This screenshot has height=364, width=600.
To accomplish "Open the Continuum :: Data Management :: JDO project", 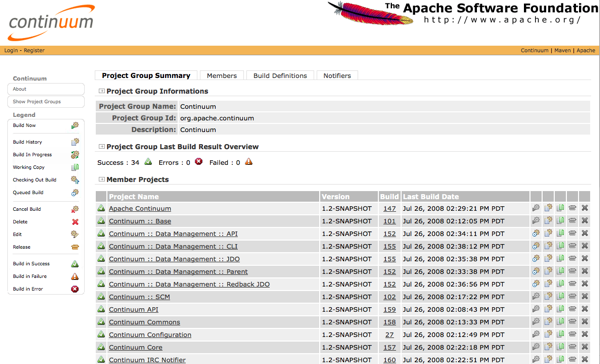I will pos(174,259).
